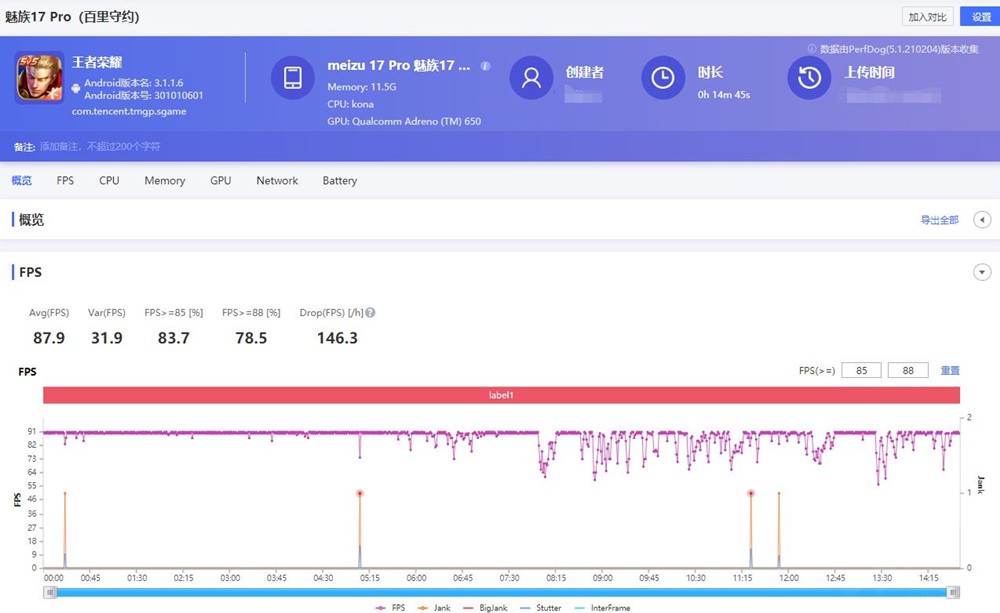Viewport: 1000px width, 613px height.
Task: Click the BigJank marker near 05:15
Action: click(360, 493)
